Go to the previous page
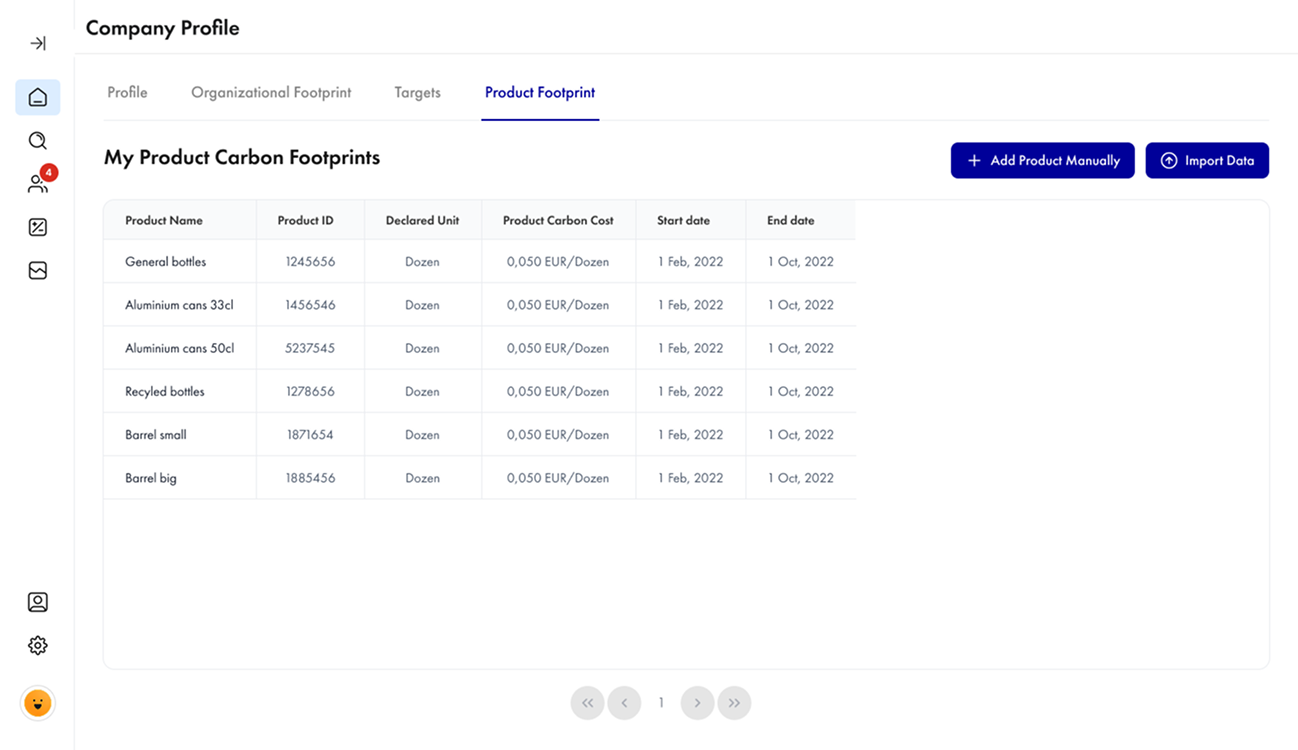Viewport: 1298px width, 750px height. coord(624,703)
